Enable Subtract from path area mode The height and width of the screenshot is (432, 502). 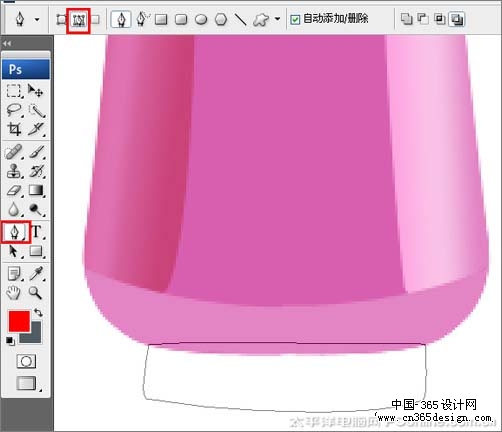[x=423, y=19]
